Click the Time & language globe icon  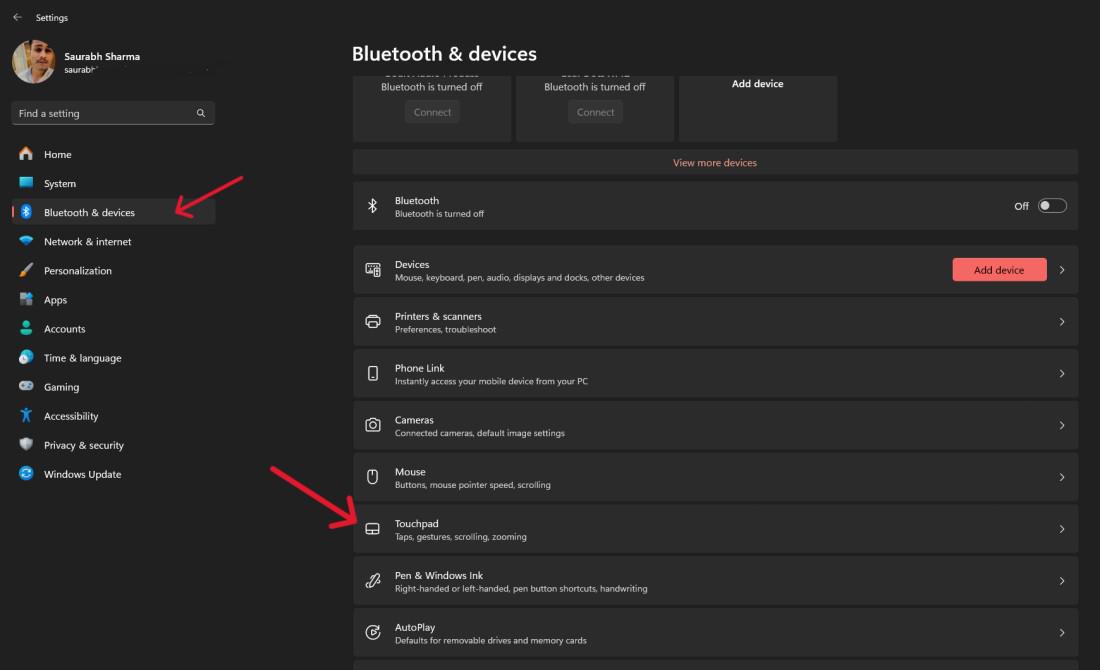coord(26,357)
